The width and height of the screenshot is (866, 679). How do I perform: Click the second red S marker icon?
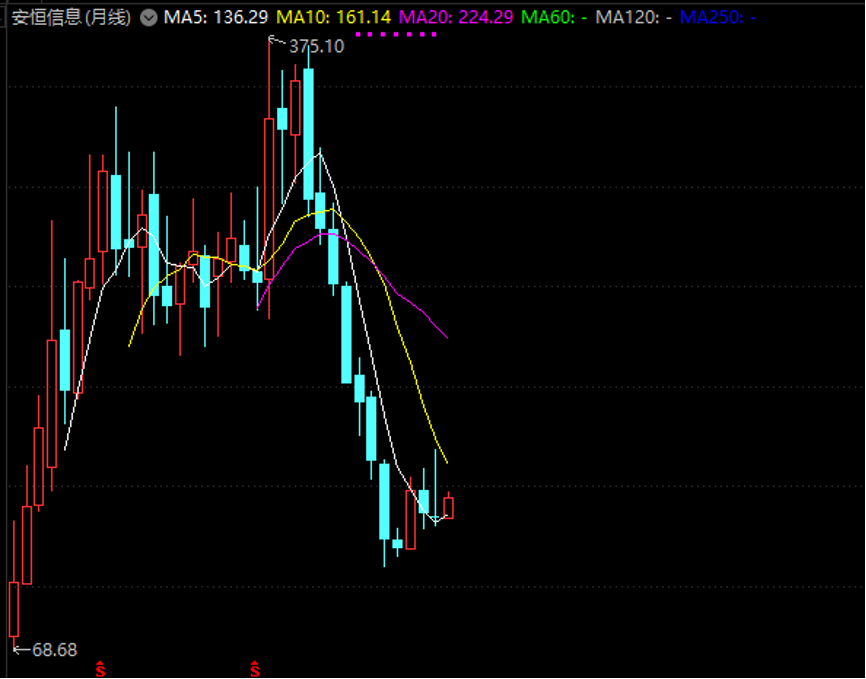[255, 668]
